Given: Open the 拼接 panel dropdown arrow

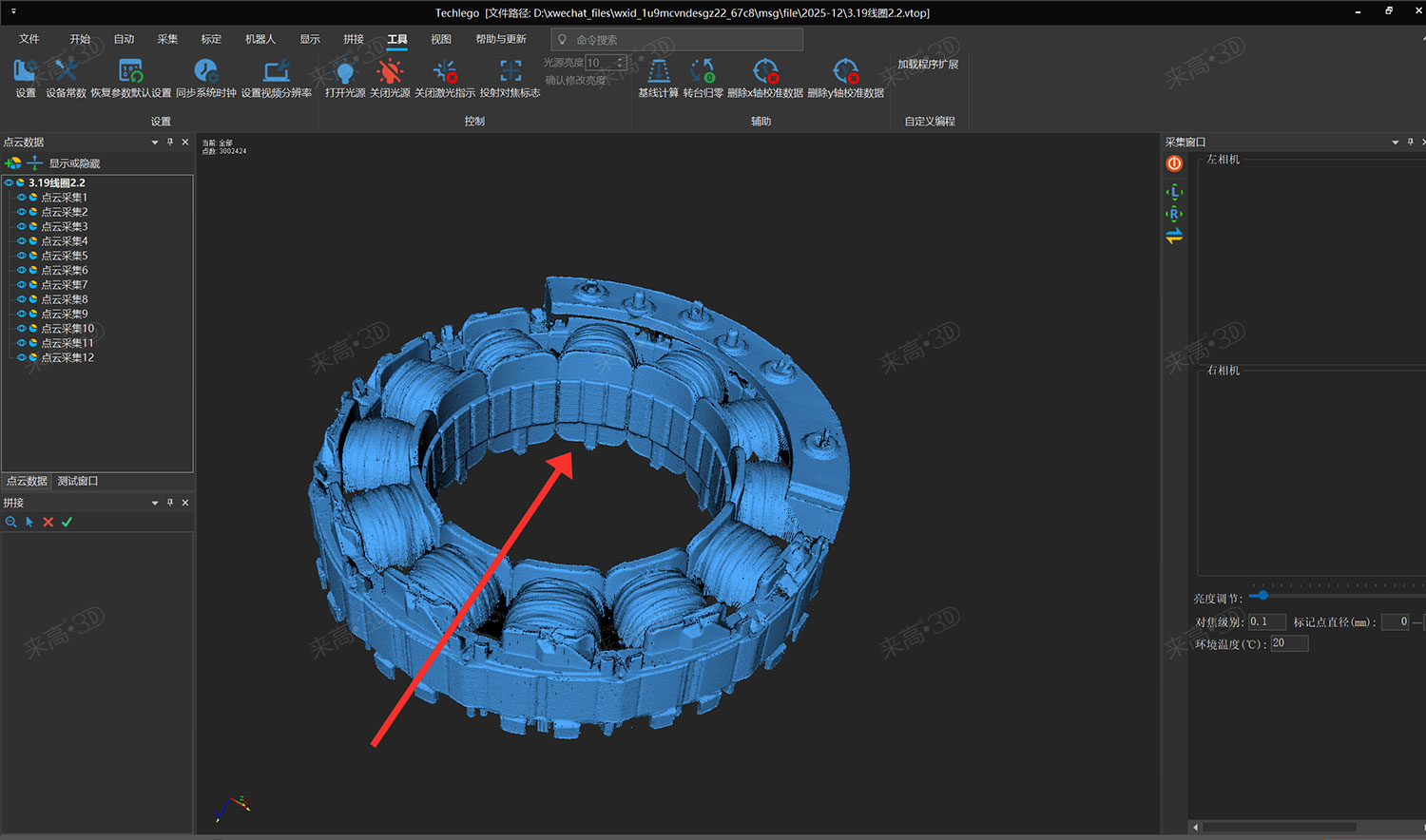Looking at the screenshot, I should click(x=155, y=503).
